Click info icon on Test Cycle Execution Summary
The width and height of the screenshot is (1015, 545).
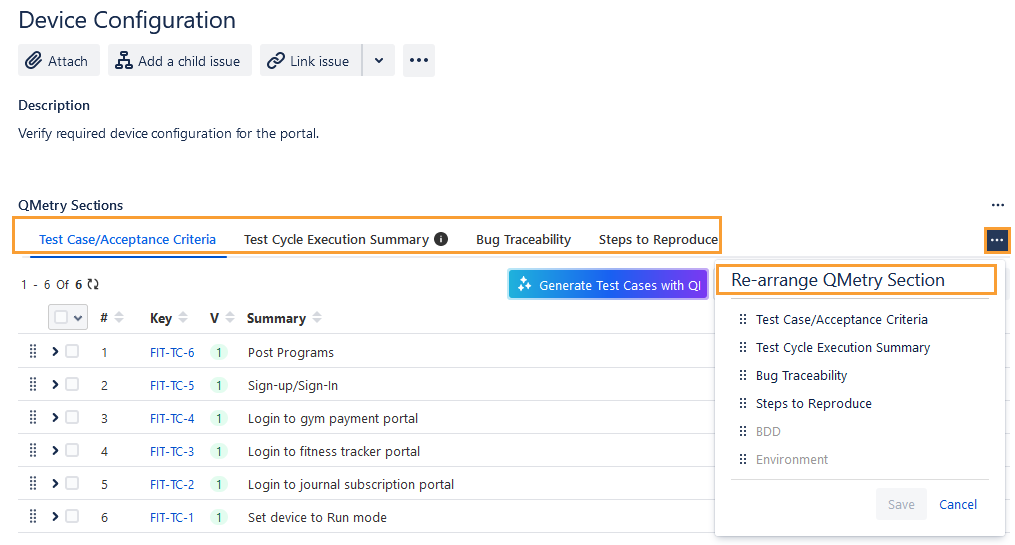pyautogui.click(x=441, y=239)
